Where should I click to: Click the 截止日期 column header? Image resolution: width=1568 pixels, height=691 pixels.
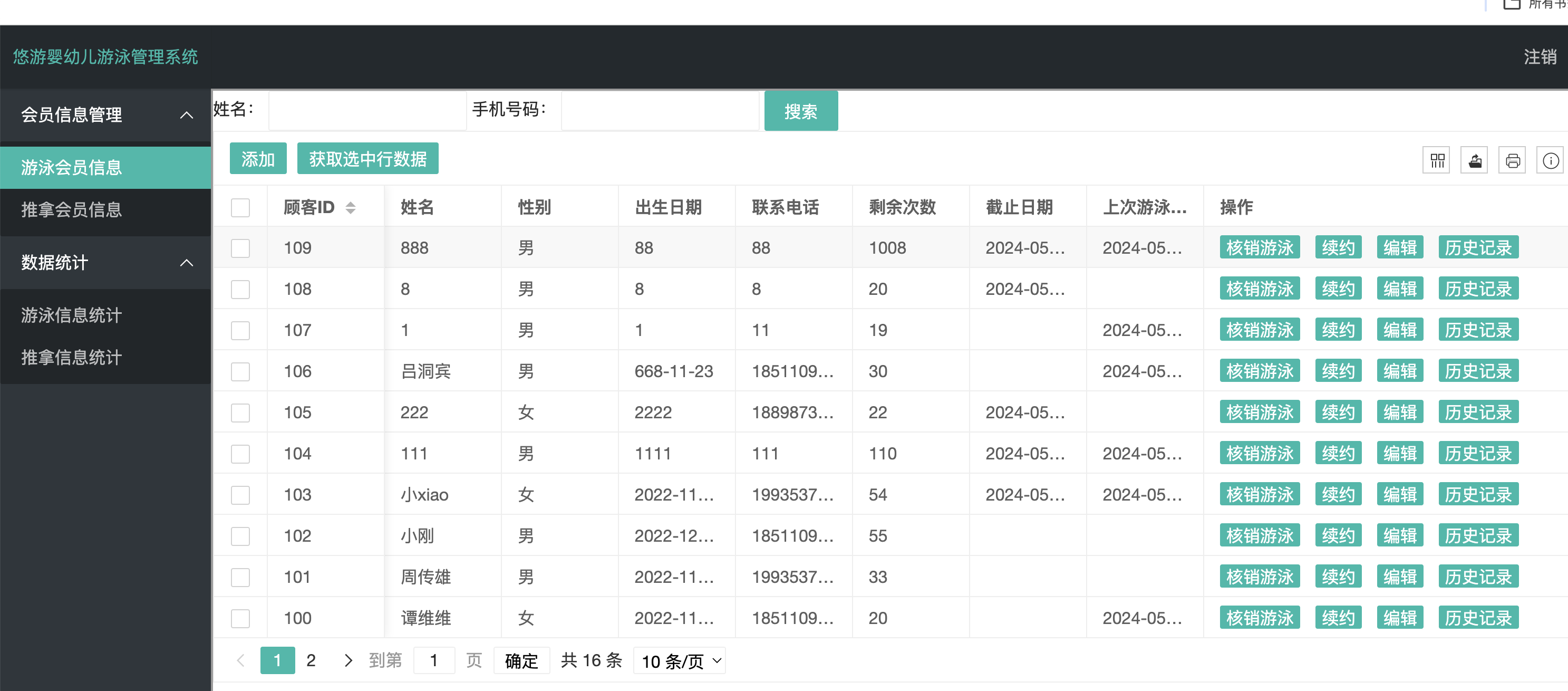(x=1019, y=208)
